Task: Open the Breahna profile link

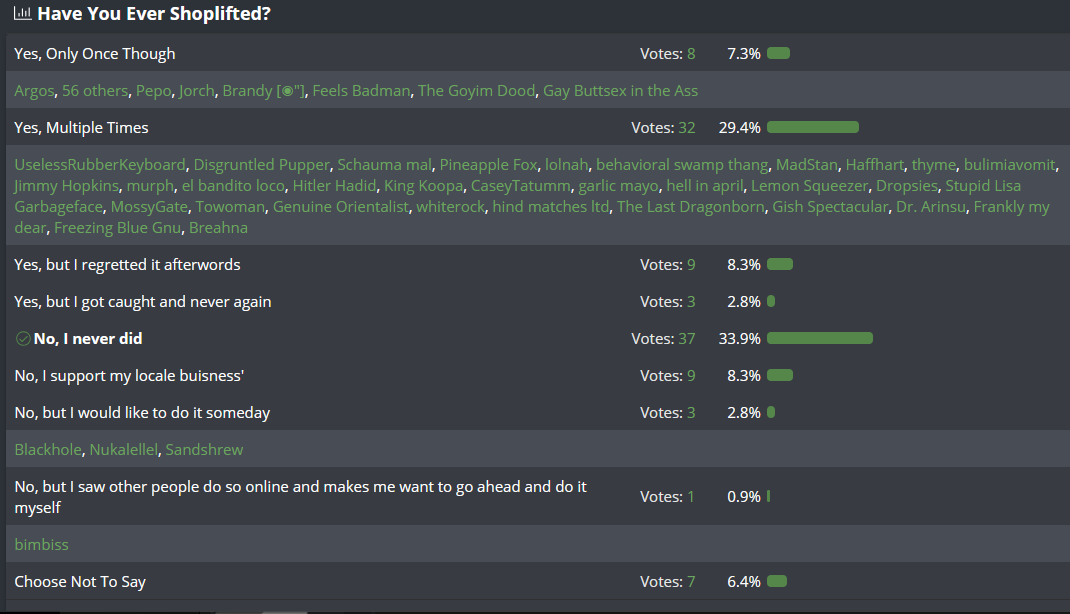Action: [218, 227]
